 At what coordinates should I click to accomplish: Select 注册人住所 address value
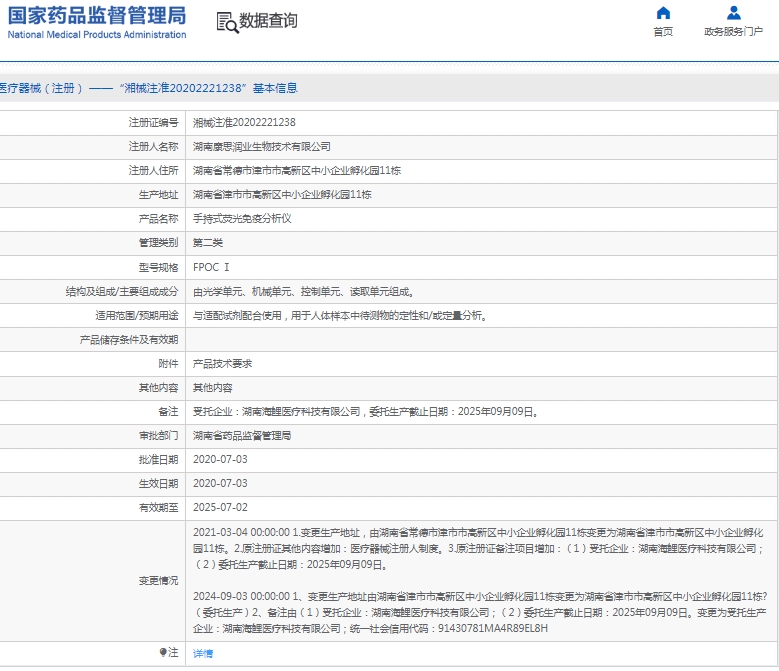coord(297,170)
